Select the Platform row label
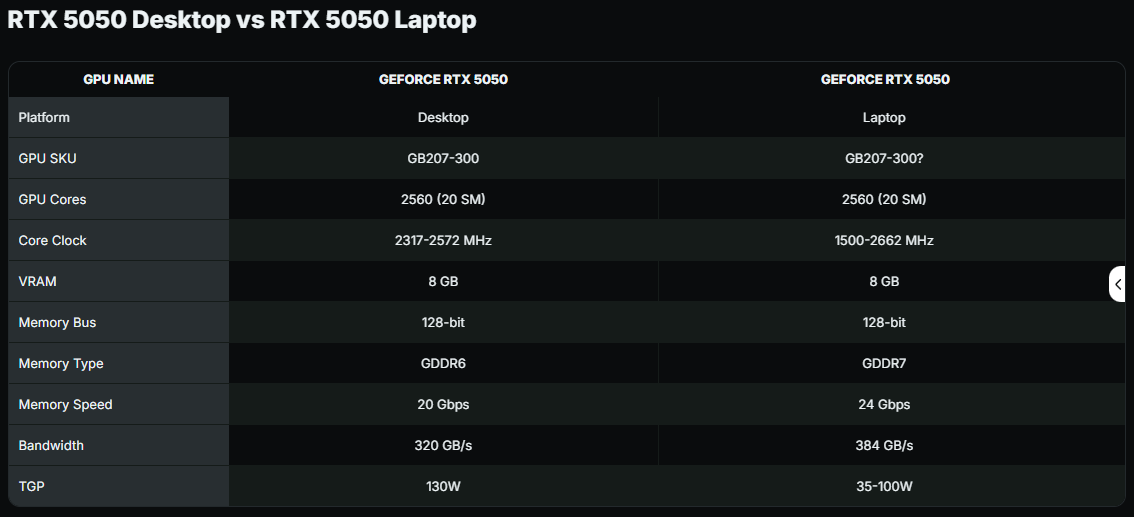 tap(44, 117)
